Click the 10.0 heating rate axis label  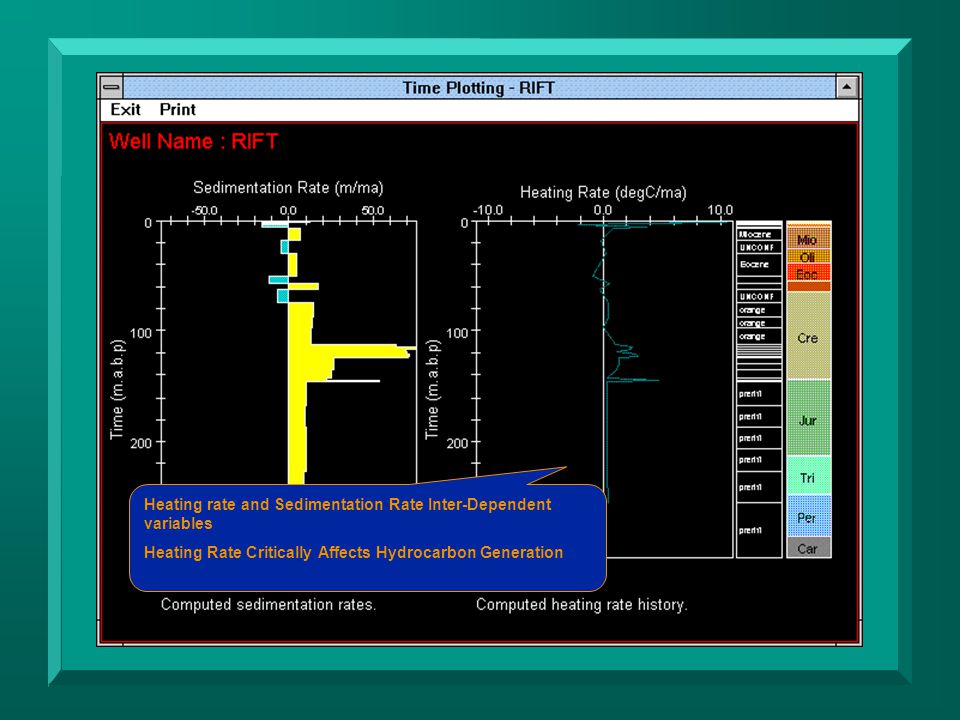(x=720, y=210)
